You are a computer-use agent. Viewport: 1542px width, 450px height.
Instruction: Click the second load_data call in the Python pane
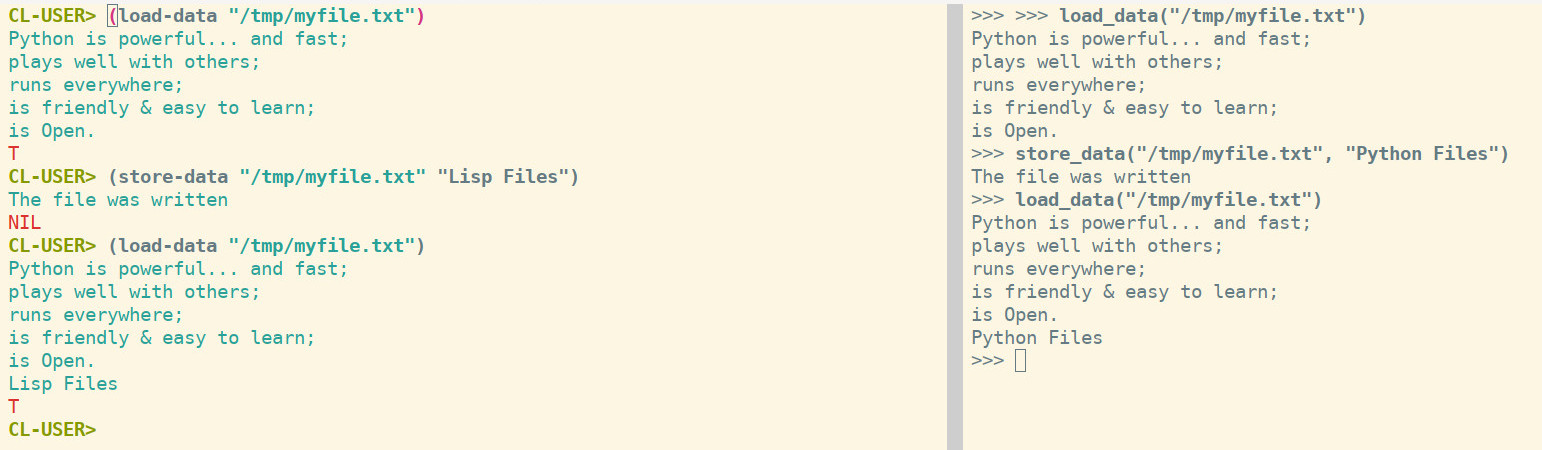1169,200
